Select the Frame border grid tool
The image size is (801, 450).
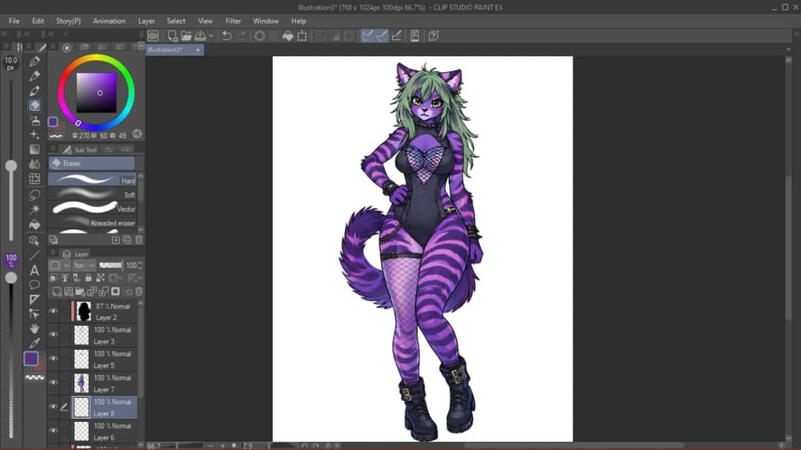(34, 179)
